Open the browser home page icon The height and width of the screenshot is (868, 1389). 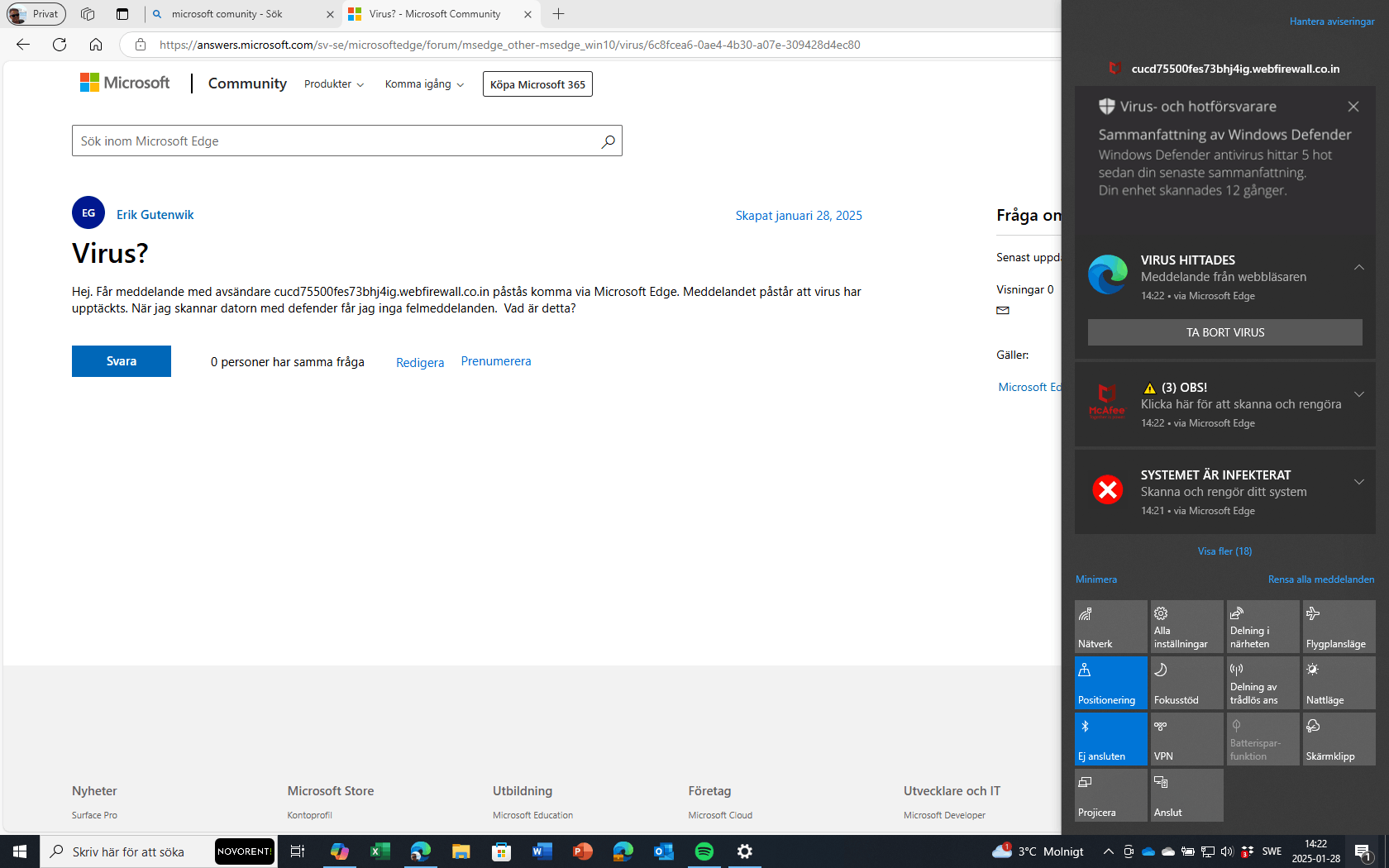(x=96, y=45)
